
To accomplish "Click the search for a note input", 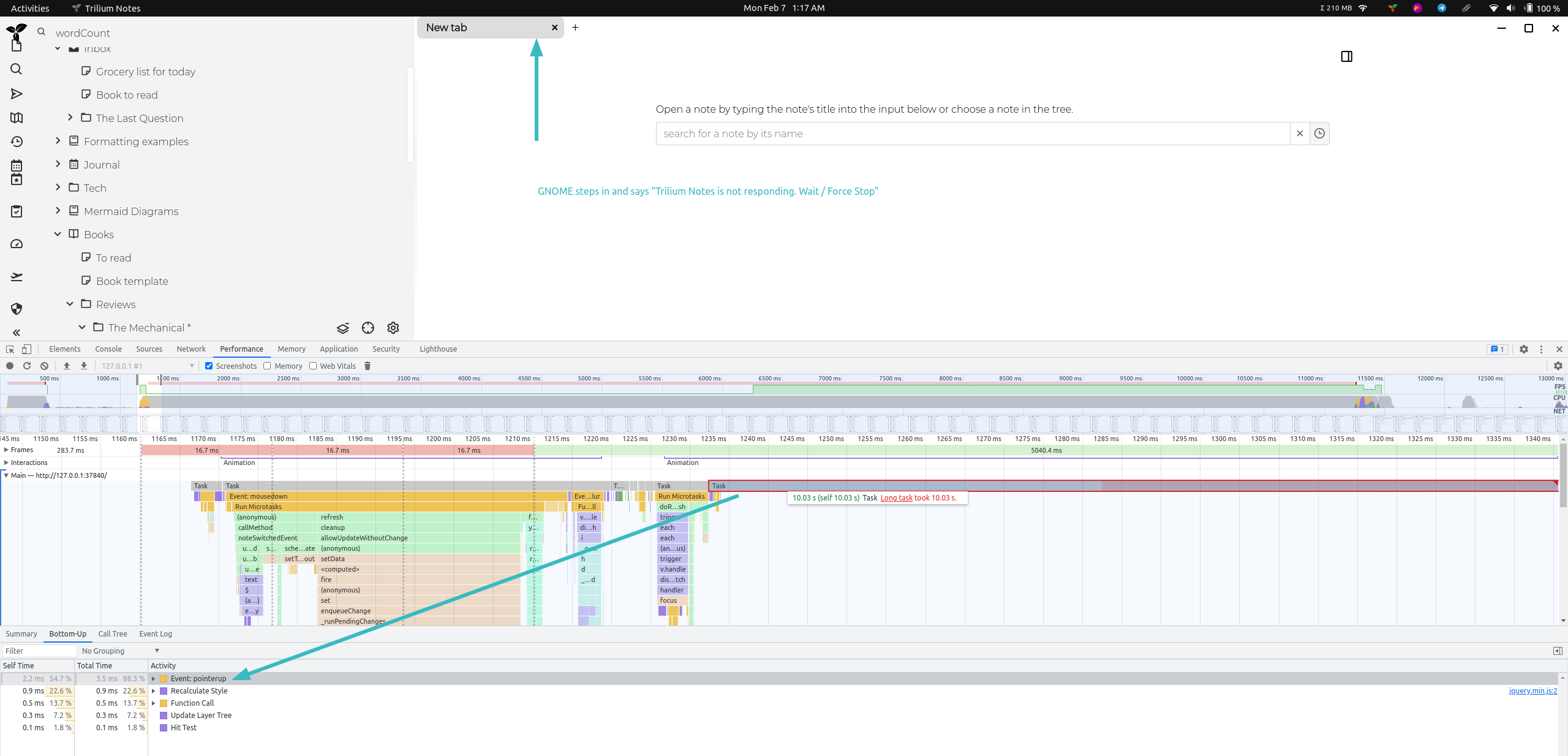I will [x=973, y=134].
